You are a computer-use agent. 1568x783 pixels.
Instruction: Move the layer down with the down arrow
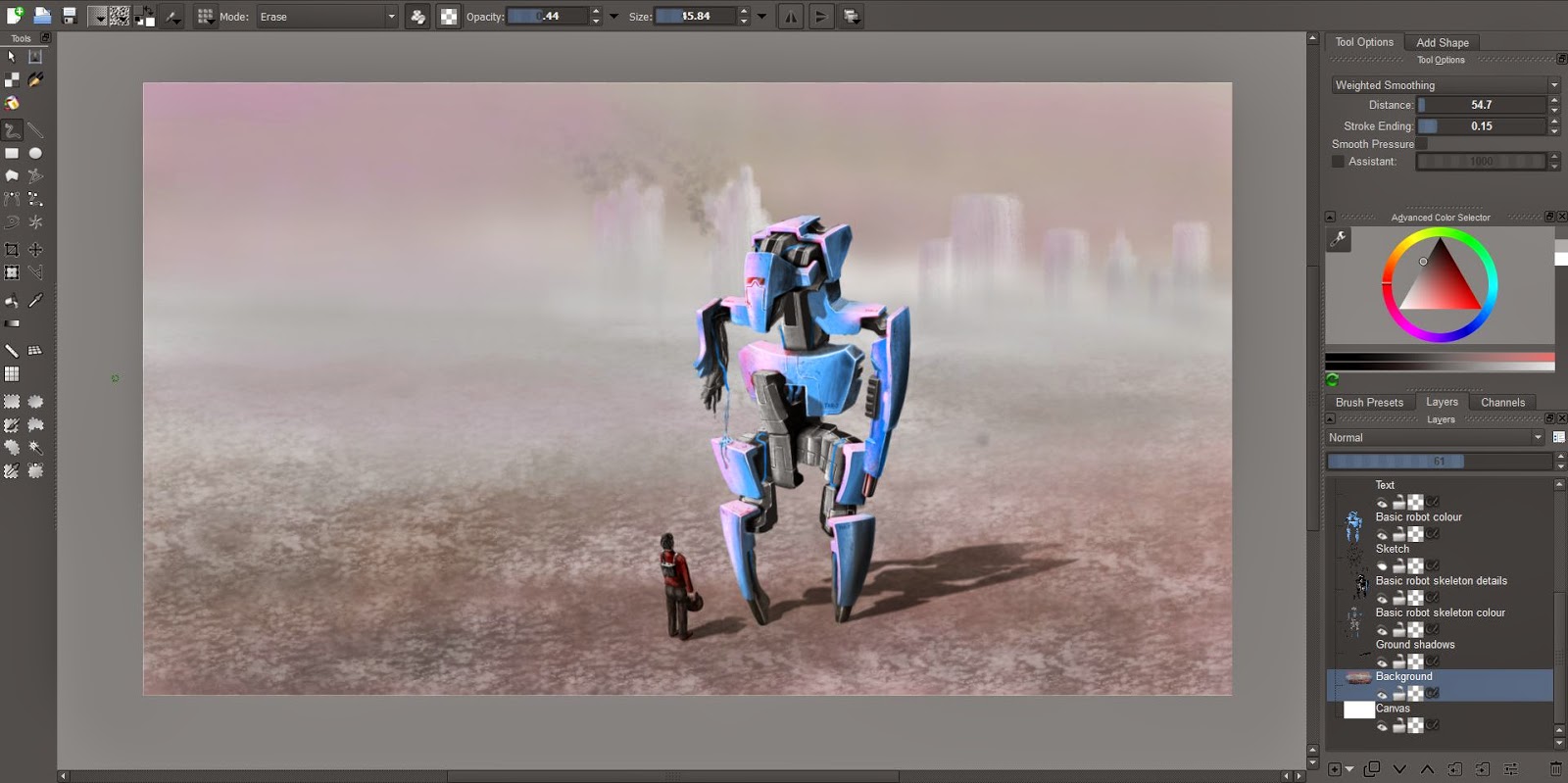point(1399,769)
